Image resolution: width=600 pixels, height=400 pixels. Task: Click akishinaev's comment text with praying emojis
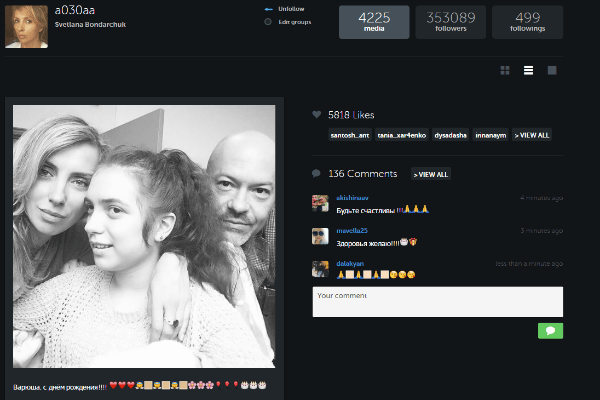click(383, 210)
